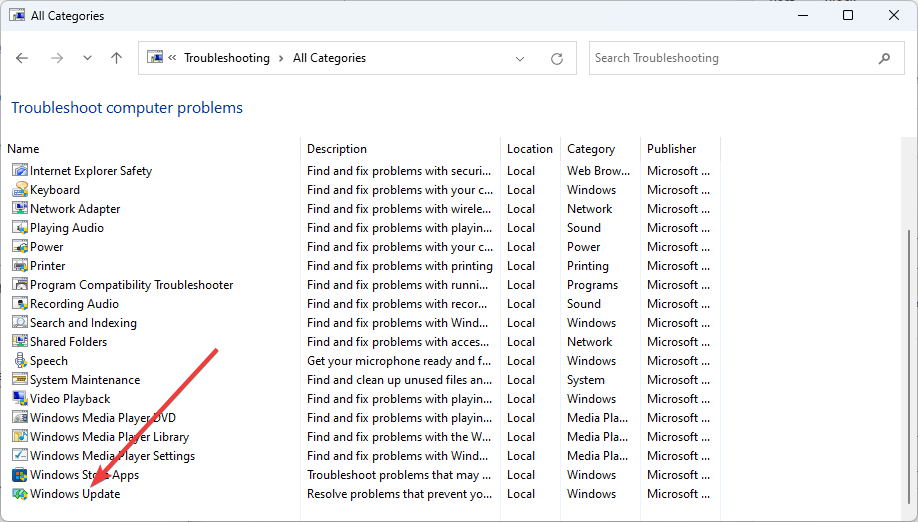Screen dimensions: 918x522
Task: Click the Network Adapter icon
Action: point(20,208)
